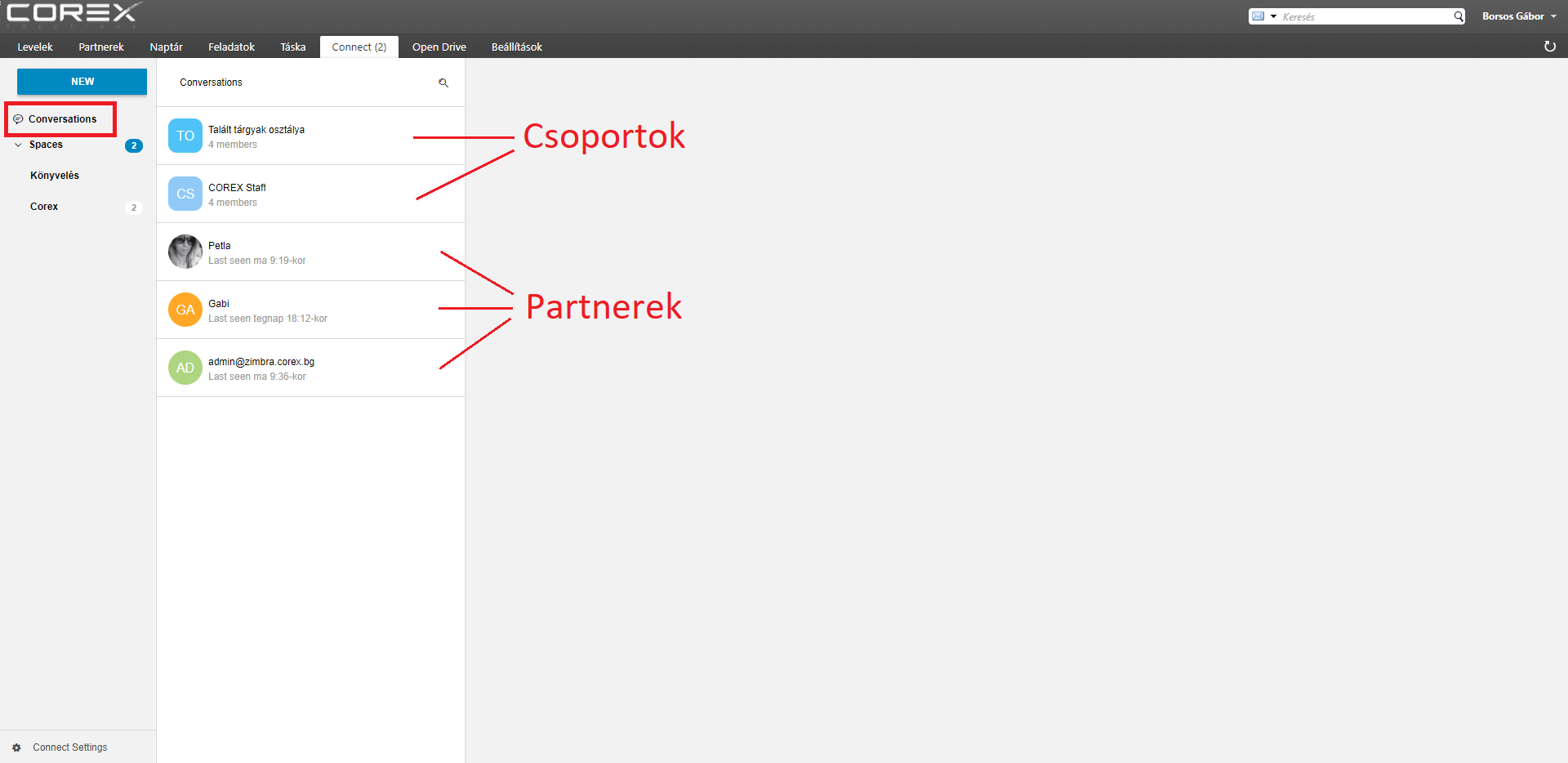Open the Petia conversation
Viewport: 1568px width, 763px height.
310,252
